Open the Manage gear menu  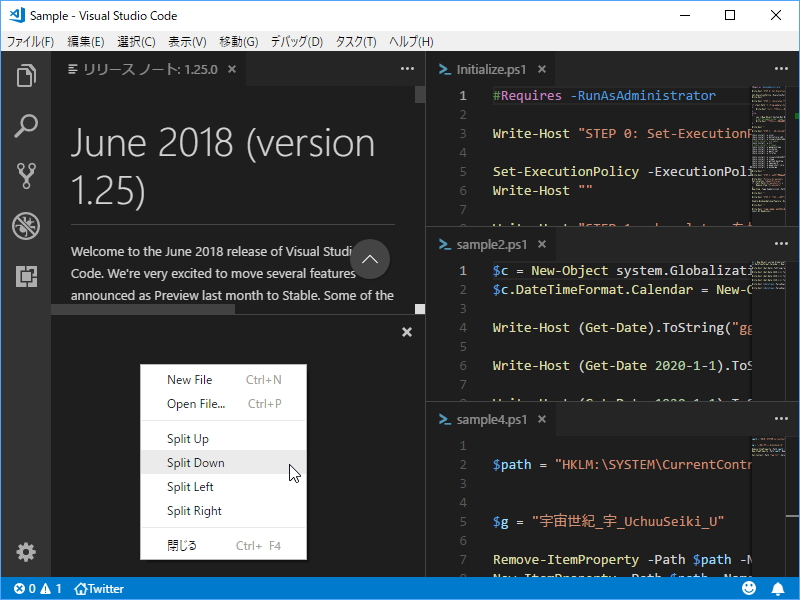(x=26, y=552)
